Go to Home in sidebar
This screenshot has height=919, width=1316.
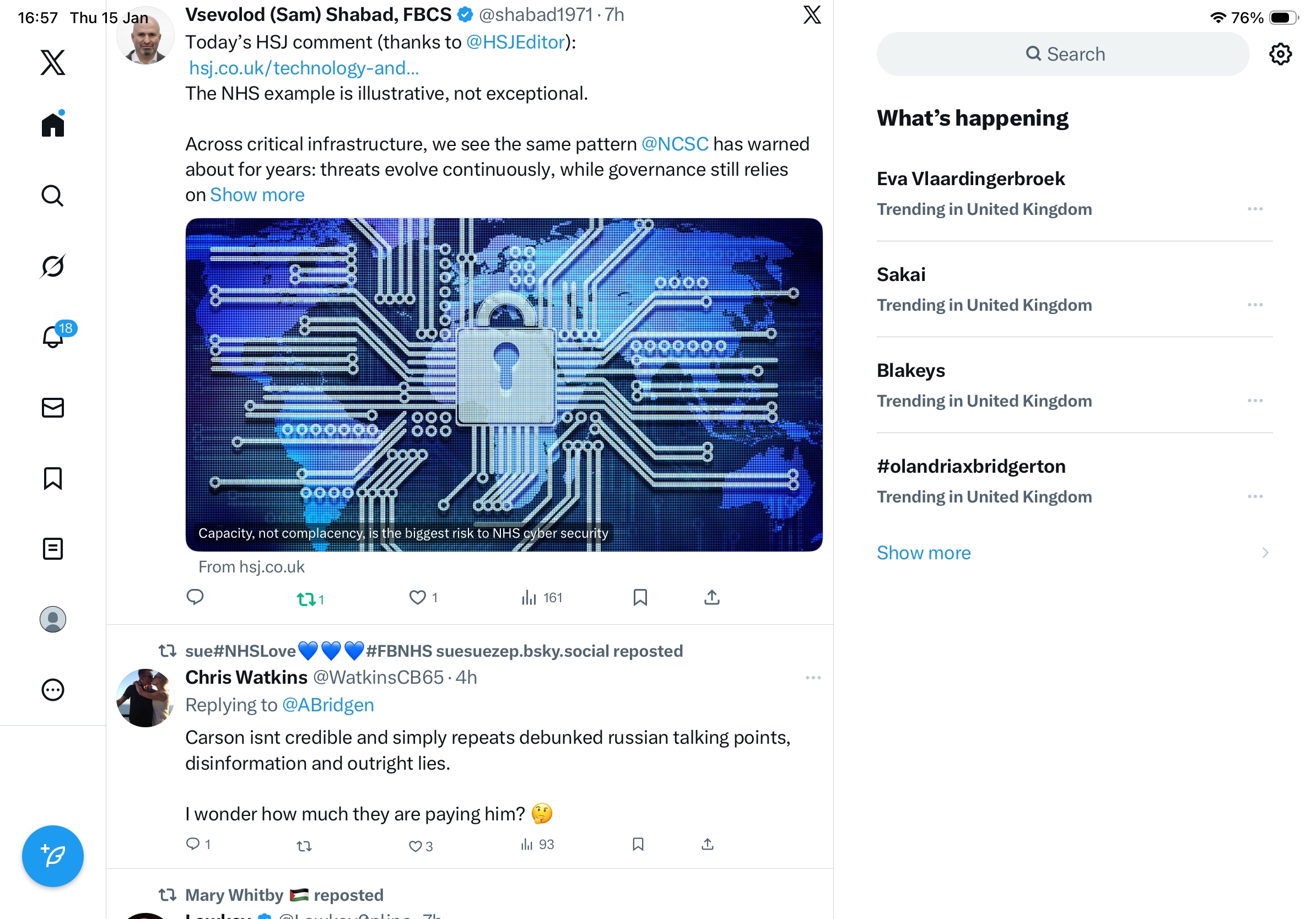pos(53,125)
